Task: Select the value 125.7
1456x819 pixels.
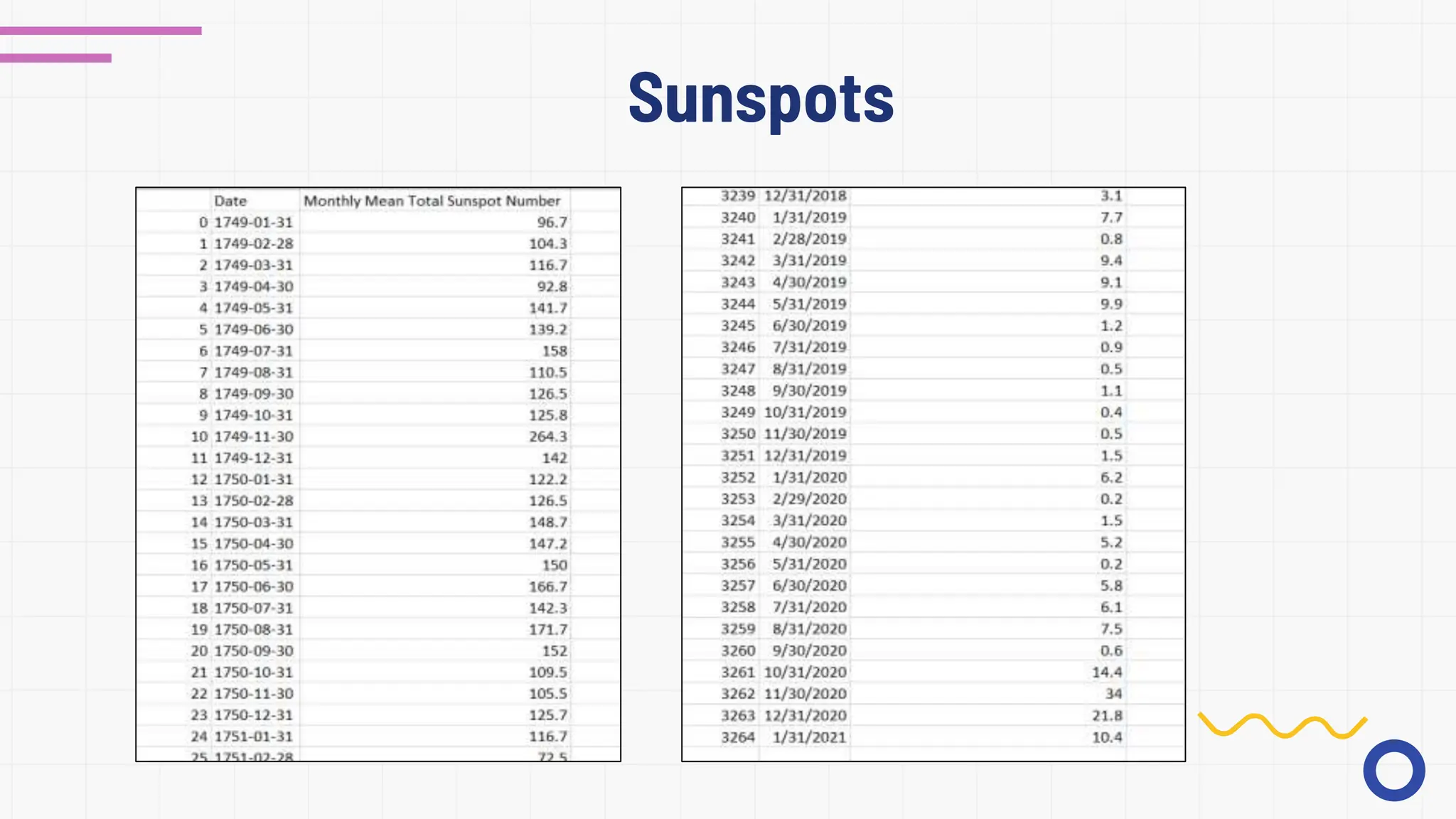Action: pyautogui.click(x=548, y=714)
